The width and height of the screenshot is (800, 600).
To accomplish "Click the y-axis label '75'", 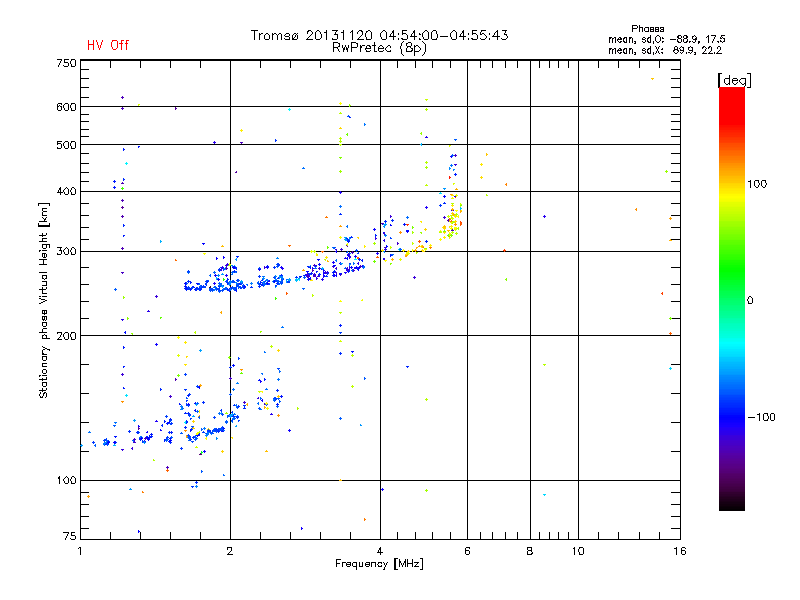I will tap(70, 536).
